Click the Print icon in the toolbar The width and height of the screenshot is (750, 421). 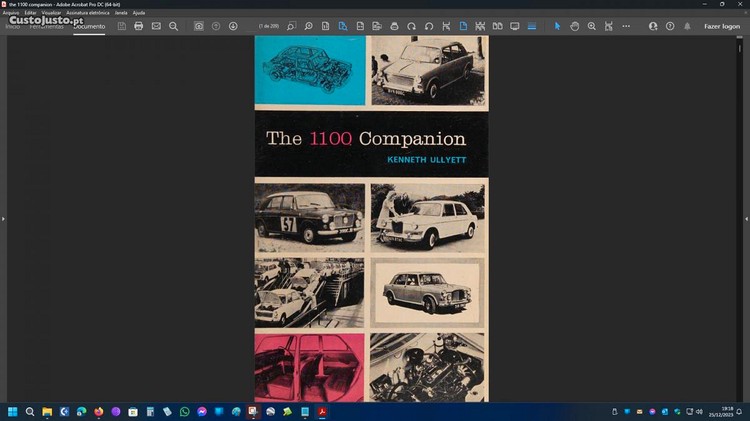pos(139,26)
